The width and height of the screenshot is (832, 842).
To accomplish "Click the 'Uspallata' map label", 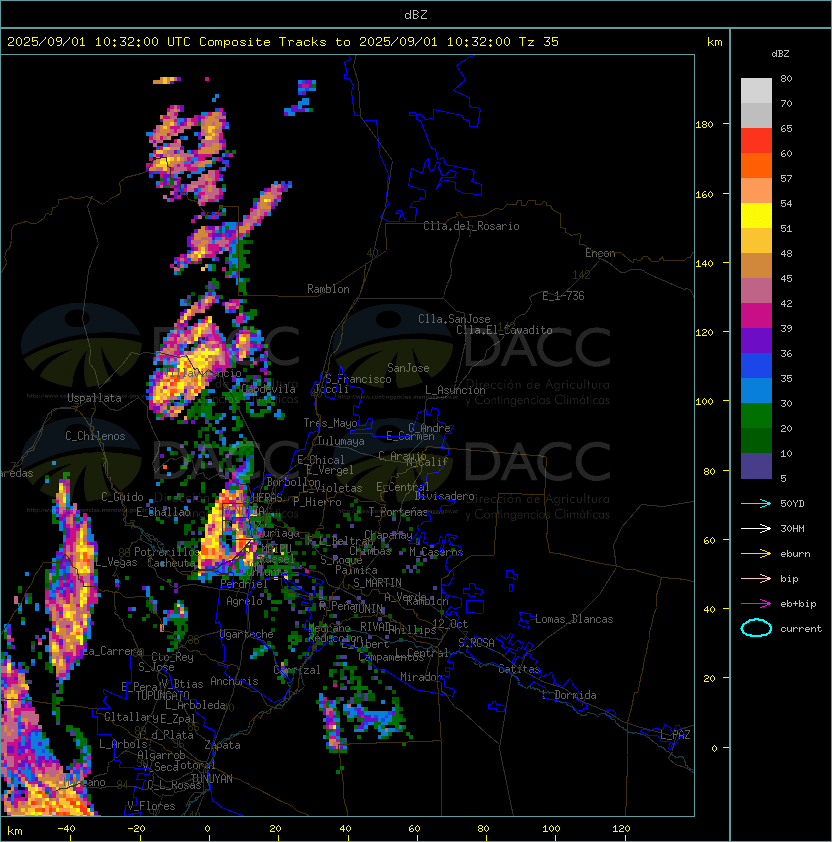I will [94, 398].
